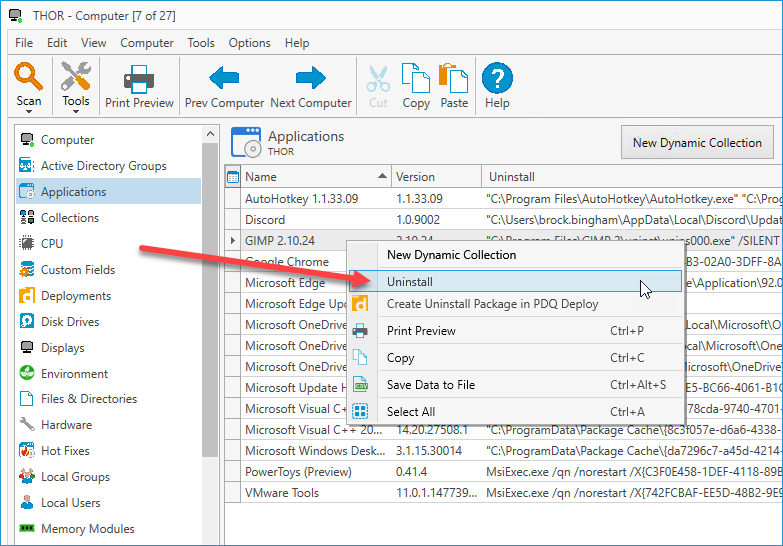The image size is (783, 546).
Task: Select Hardware sidebar item
Action: [108, 425]
